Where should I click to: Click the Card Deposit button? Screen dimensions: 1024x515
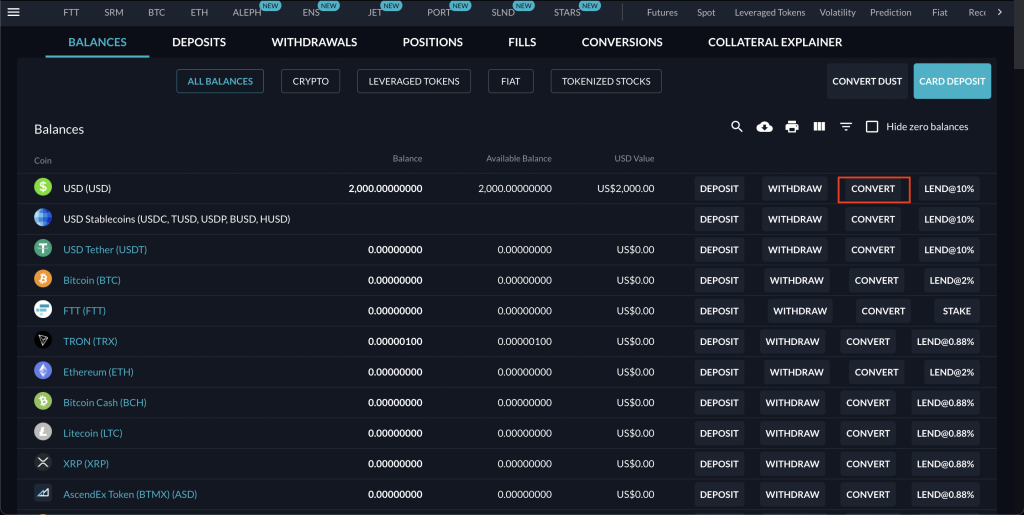952,82
